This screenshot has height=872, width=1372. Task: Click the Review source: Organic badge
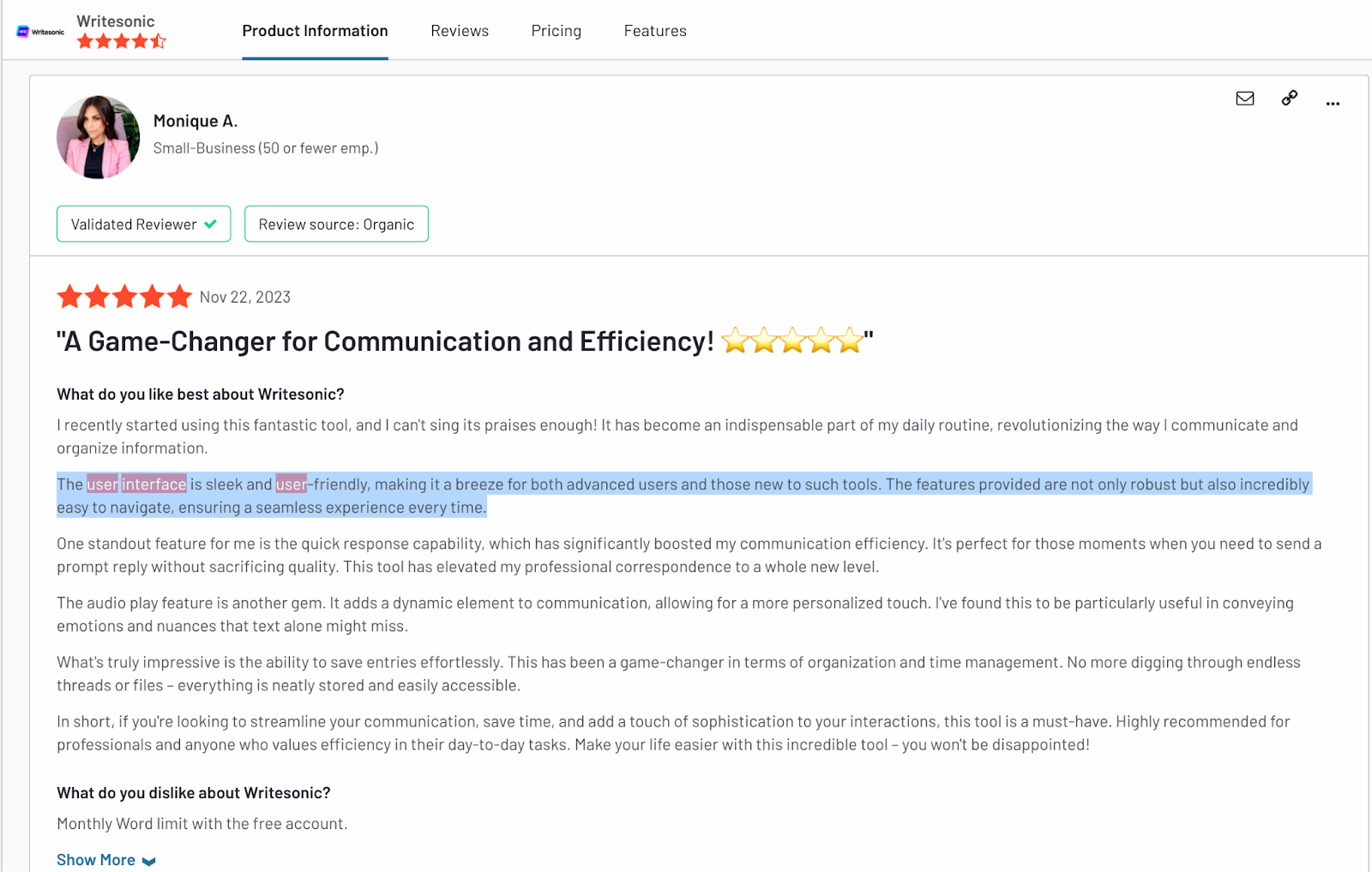(x=336, y=224)
